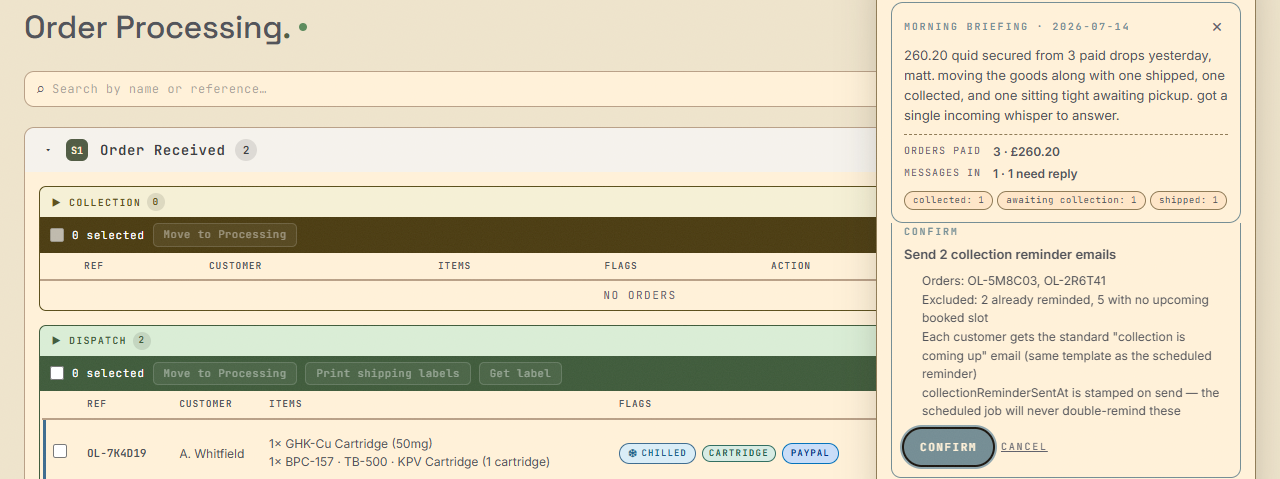
Task: Click FLAGS column header in Dispatch table
Action: click(x=635, y=404)
